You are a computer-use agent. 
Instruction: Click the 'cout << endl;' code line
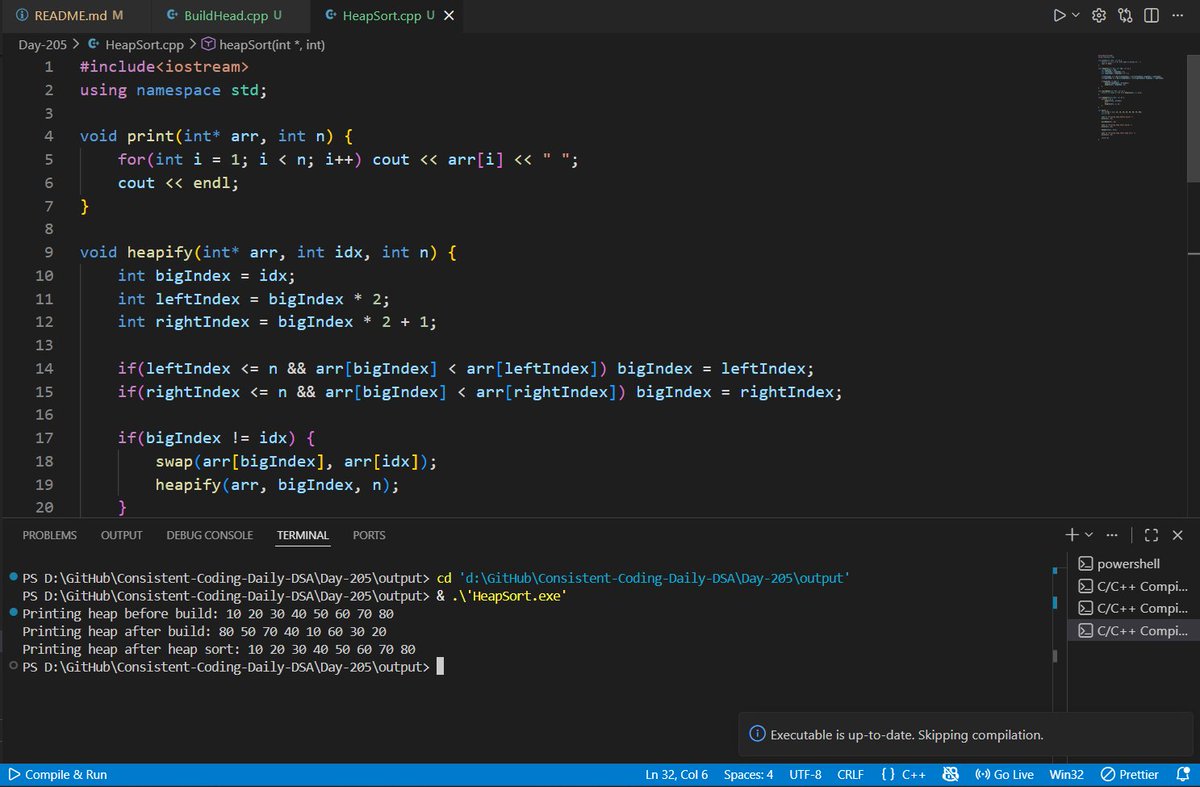tap(178, 183)
